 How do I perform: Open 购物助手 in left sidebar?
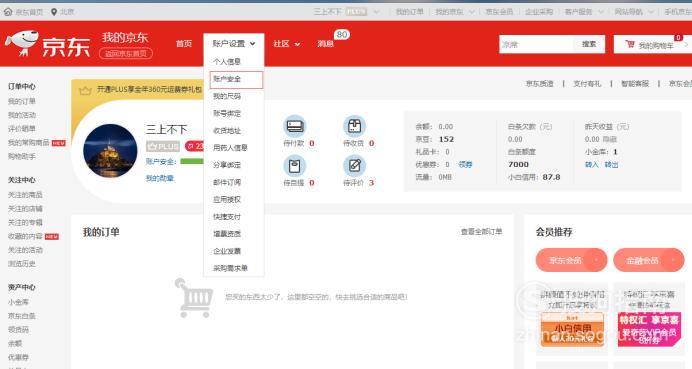[x=22, y=156]
